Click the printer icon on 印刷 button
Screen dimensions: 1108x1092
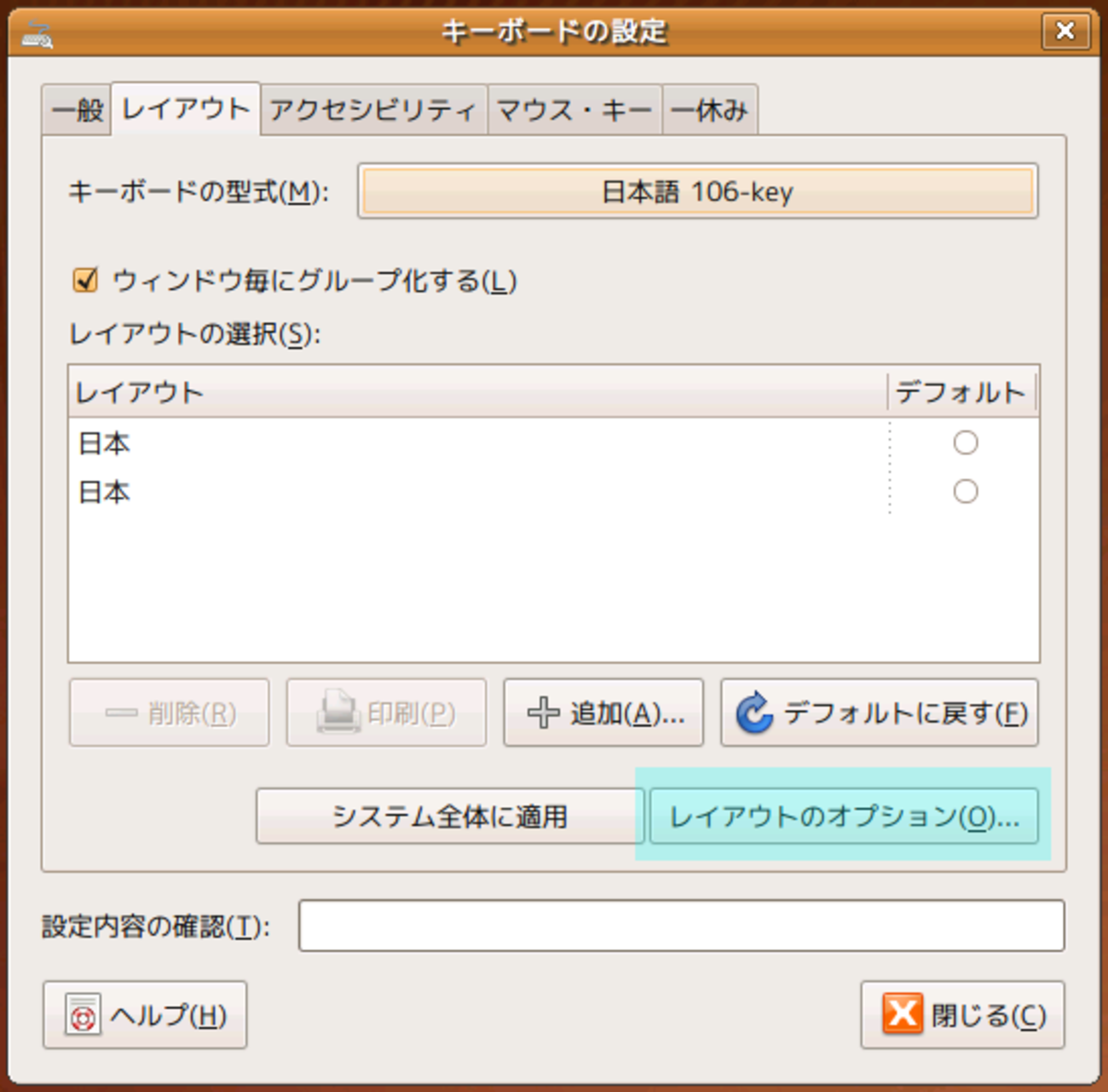coord(338,713)
